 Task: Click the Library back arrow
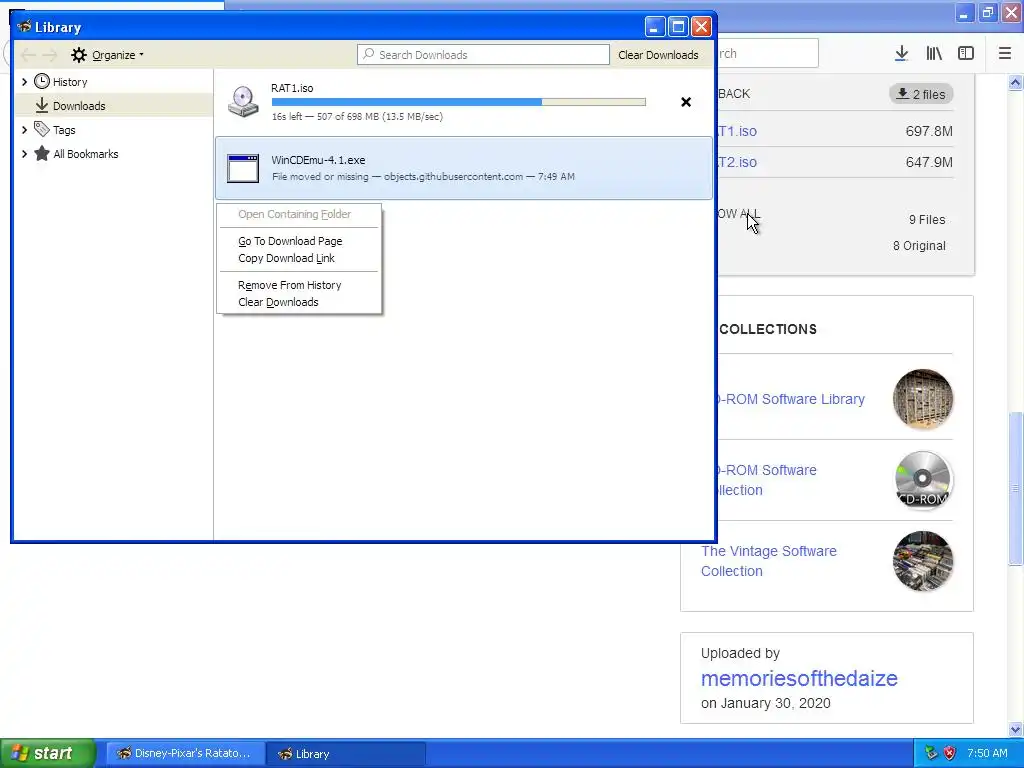click(x=28, y=55)
